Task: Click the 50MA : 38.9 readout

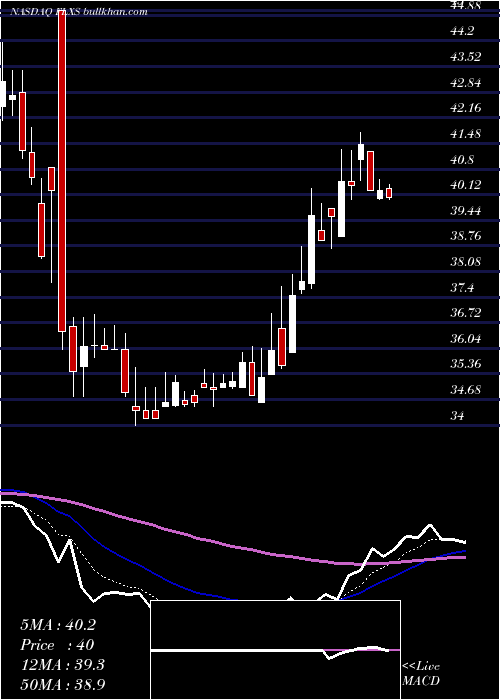Action: (x=62, y=684)
